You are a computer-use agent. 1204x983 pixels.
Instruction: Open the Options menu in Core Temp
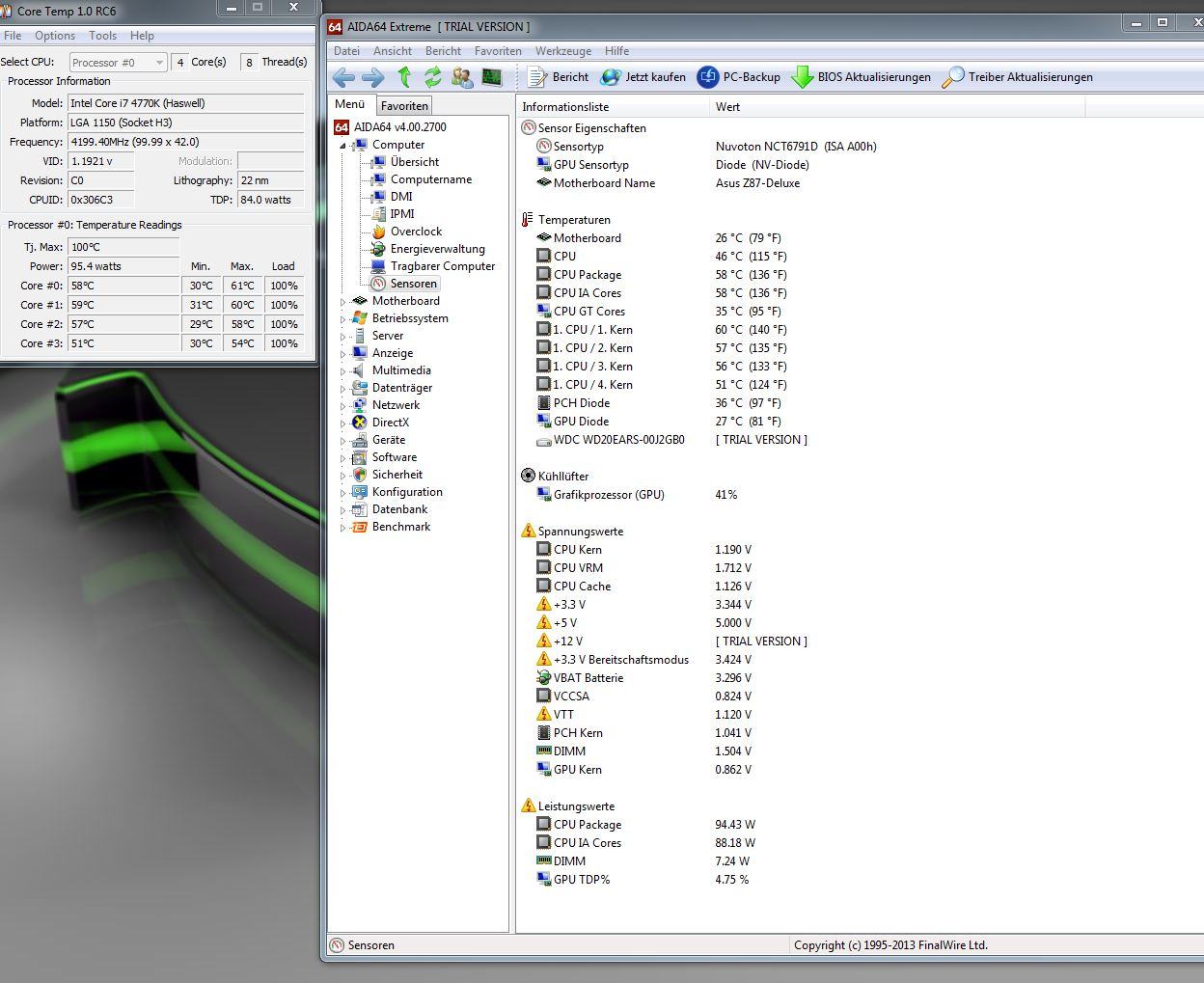click(x=55, y=36)
